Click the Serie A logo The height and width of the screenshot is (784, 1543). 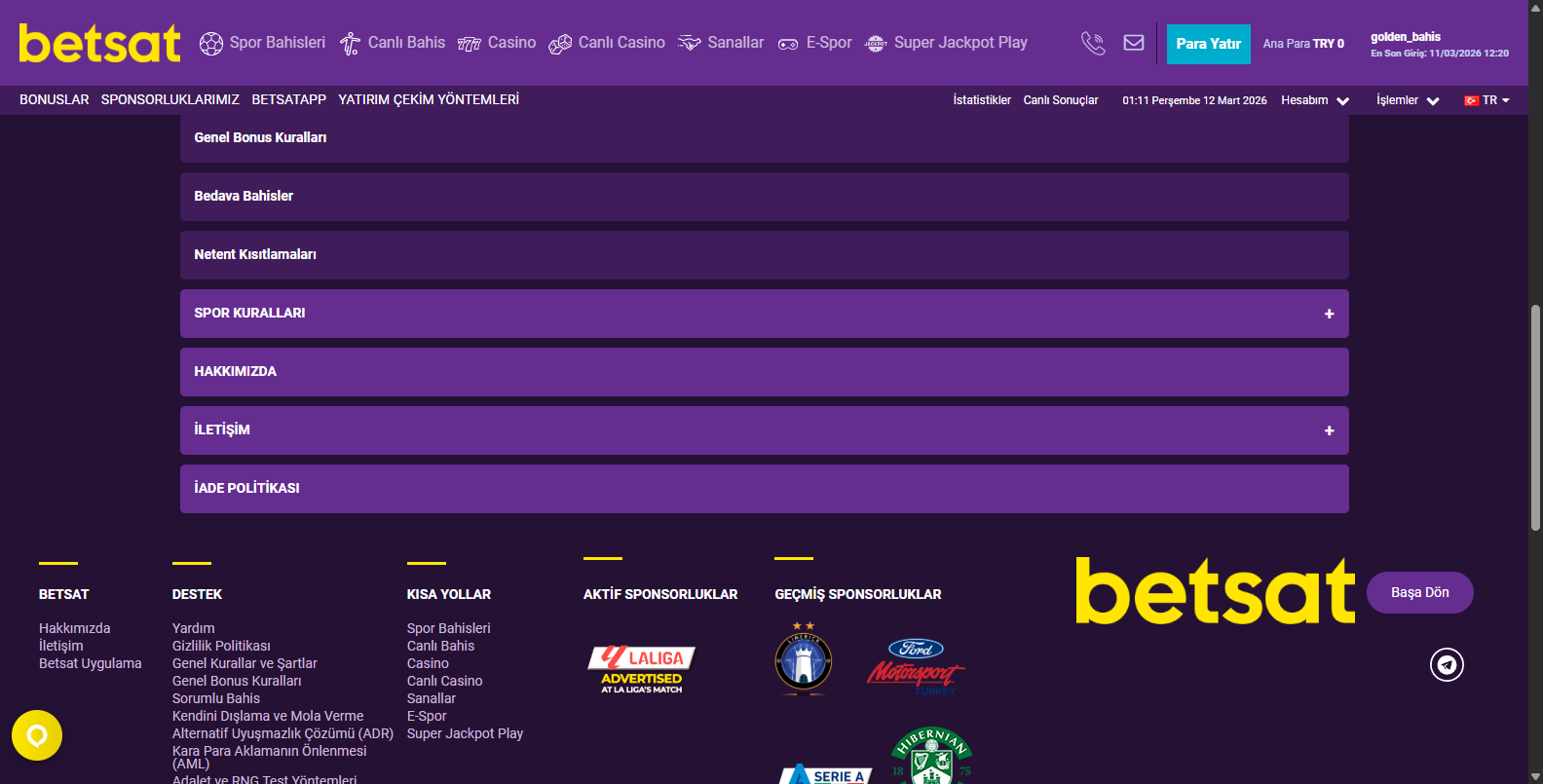point(825,774)
